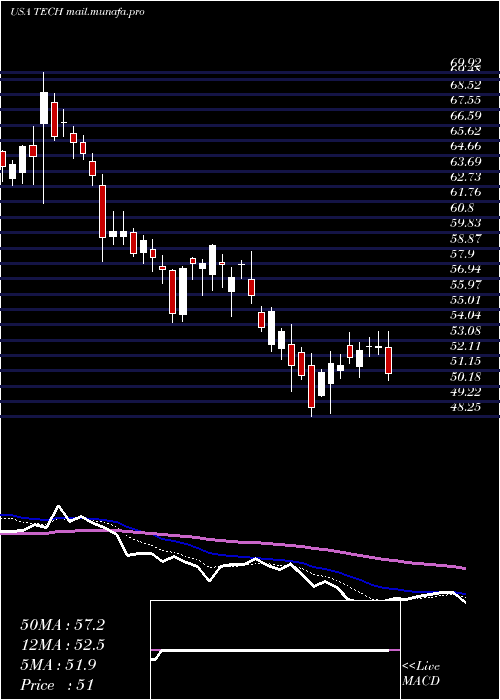Screen dimensions: 500x700
Task: Click the '12MA : 52.5' indicator text
Action: 63,645
